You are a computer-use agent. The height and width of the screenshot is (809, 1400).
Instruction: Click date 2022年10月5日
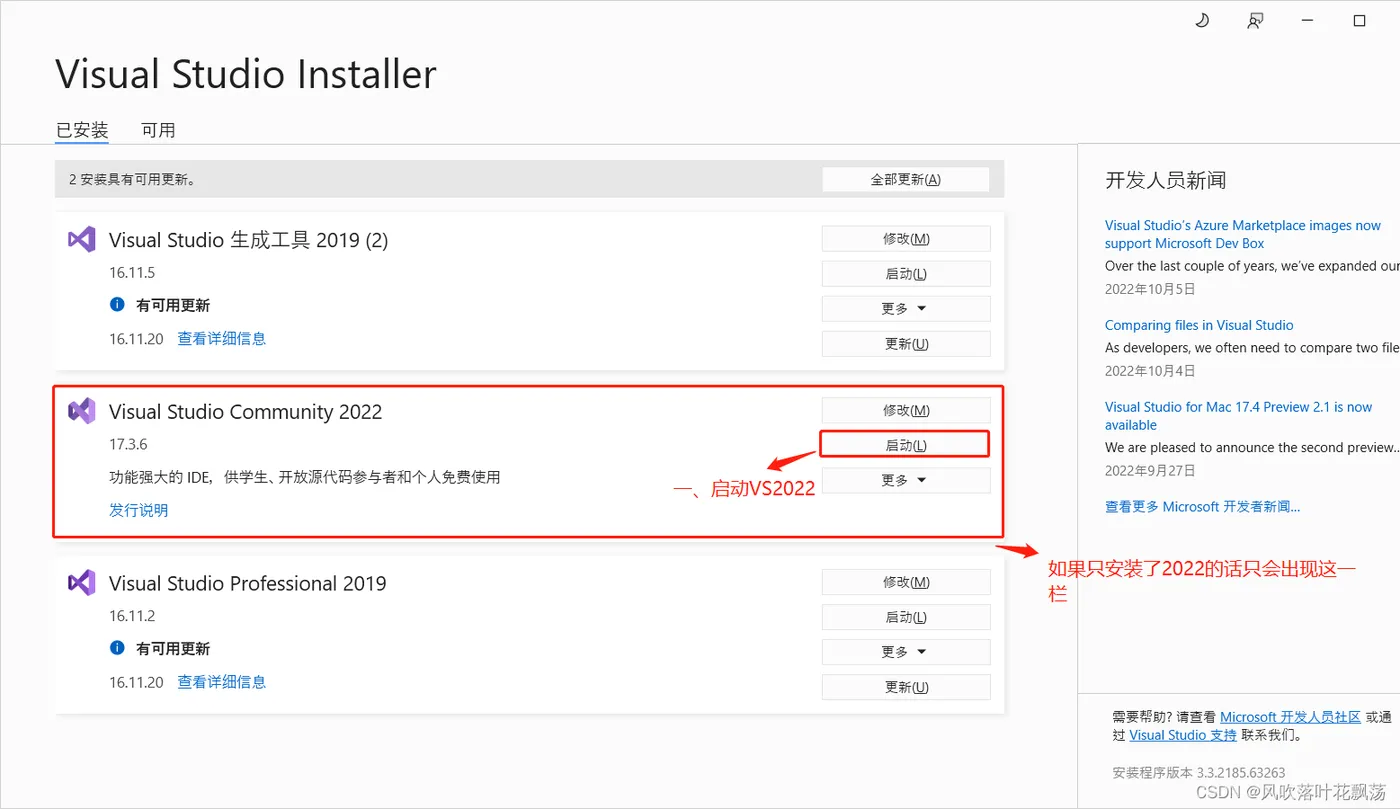point(1150,289)
